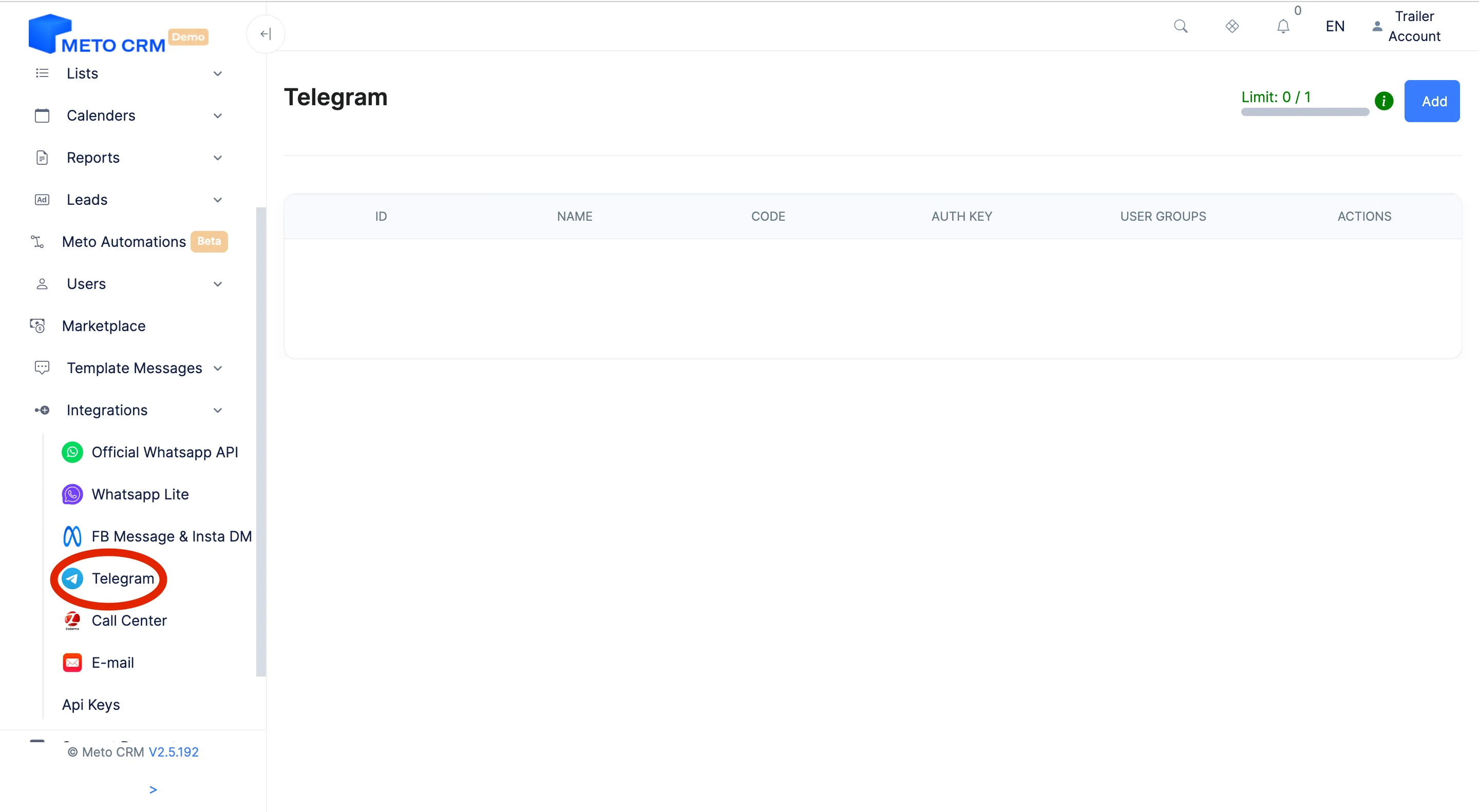Image resolution: width=1479 pixels, height=812 pixels.
Task: Click the ACTIONS column header
Action: 1364,216
